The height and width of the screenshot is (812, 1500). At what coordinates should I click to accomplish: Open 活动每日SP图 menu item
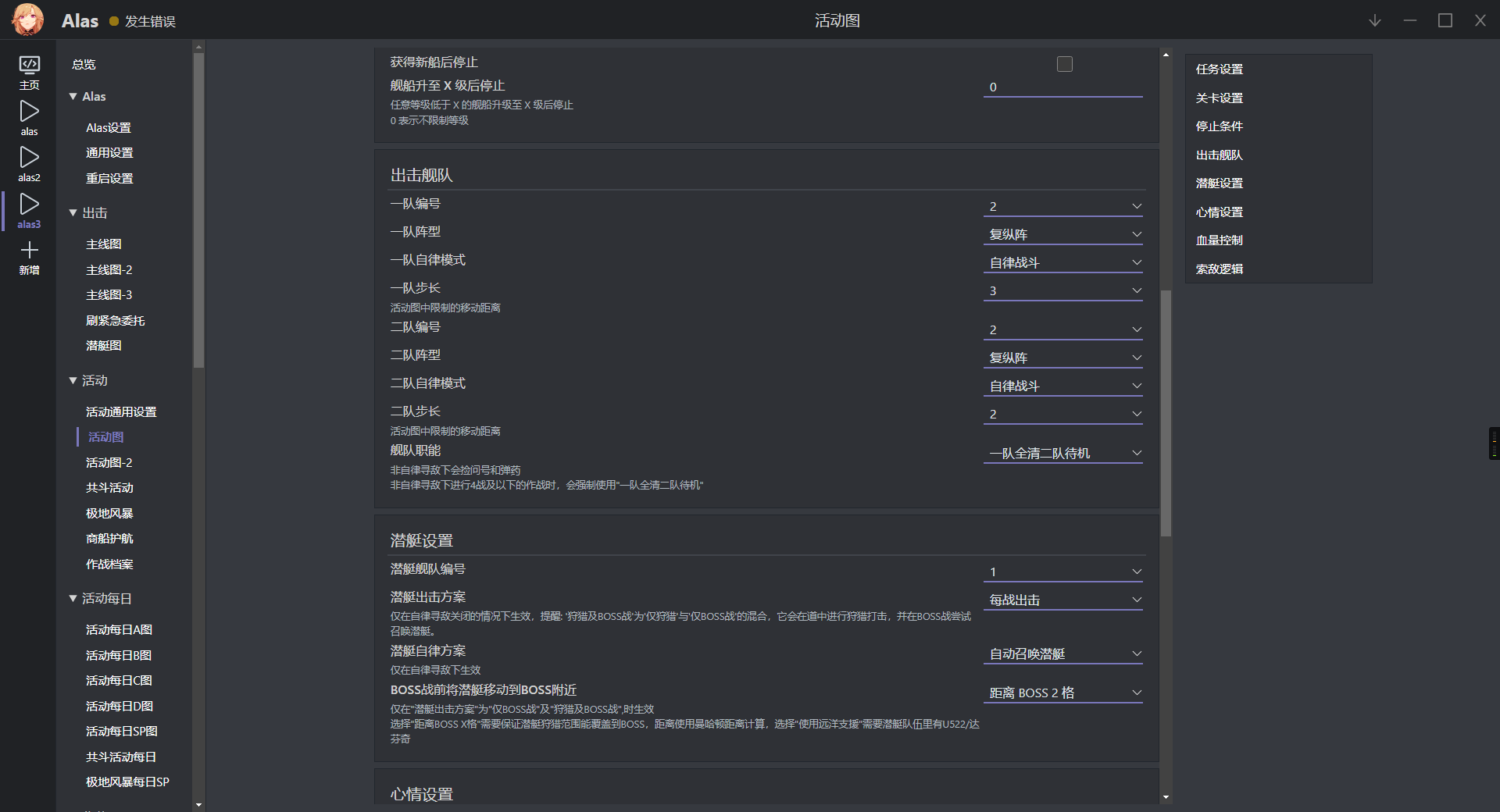(122, 731)
